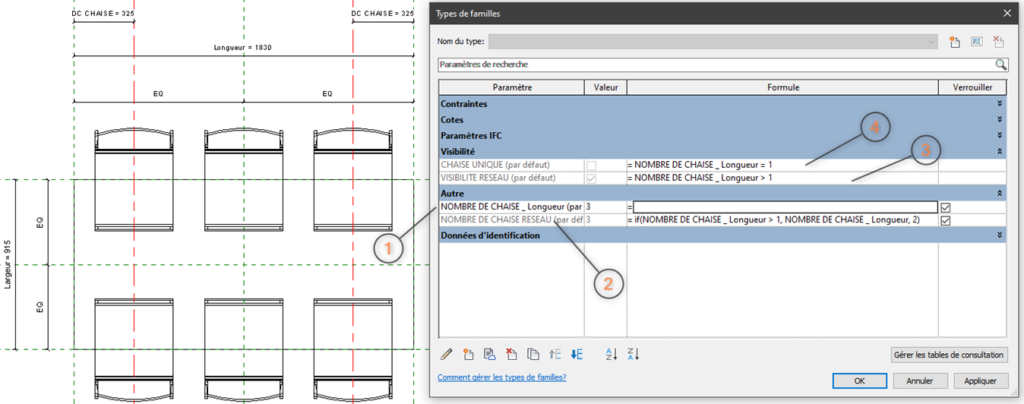Move parameter down with blue arrow icon
1024x404 pixels.
click(577, 353)
